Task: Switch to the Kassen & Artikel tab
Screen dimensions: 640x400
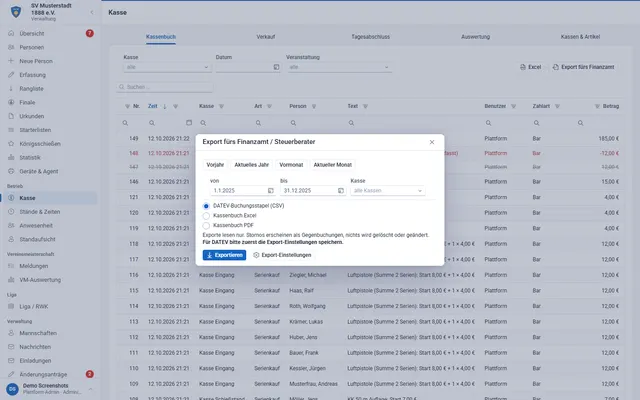Action: click(580, 37)
